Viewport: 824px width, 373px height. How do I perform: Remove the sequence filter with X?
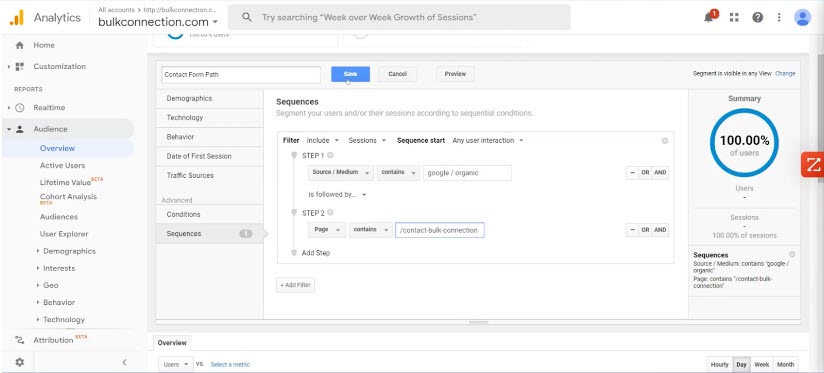[x=665, y=141]
